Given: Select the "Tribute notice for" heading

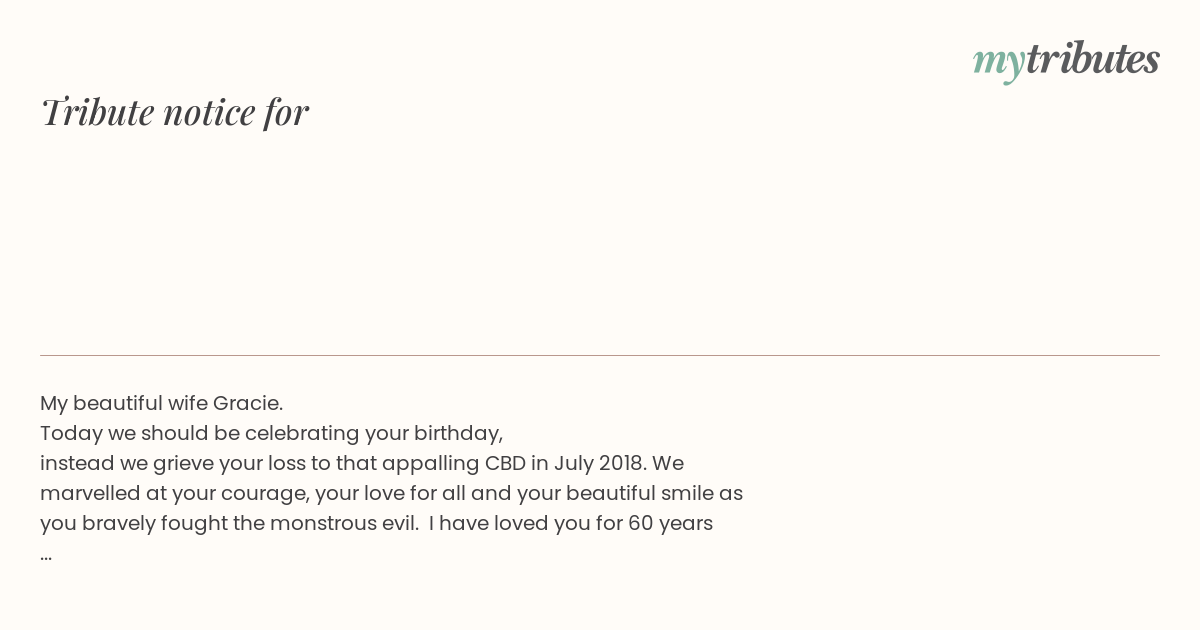Looking at the screenshot, I should 175,112.
